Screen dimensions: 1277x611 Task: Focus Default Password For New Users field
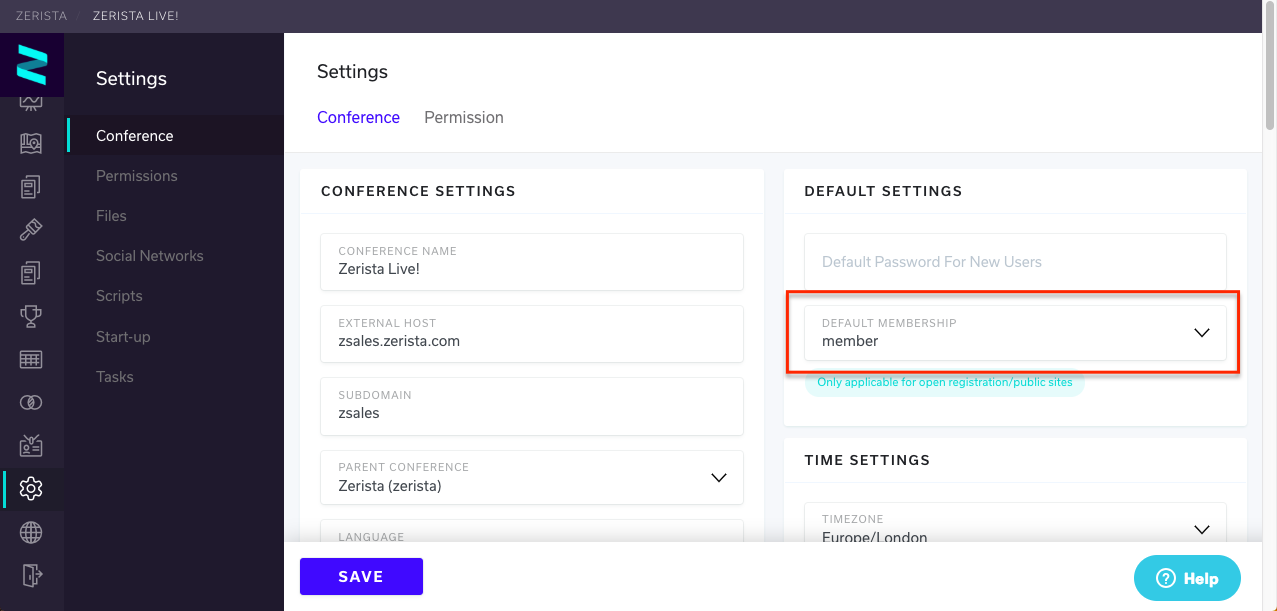coord(1016,262)
